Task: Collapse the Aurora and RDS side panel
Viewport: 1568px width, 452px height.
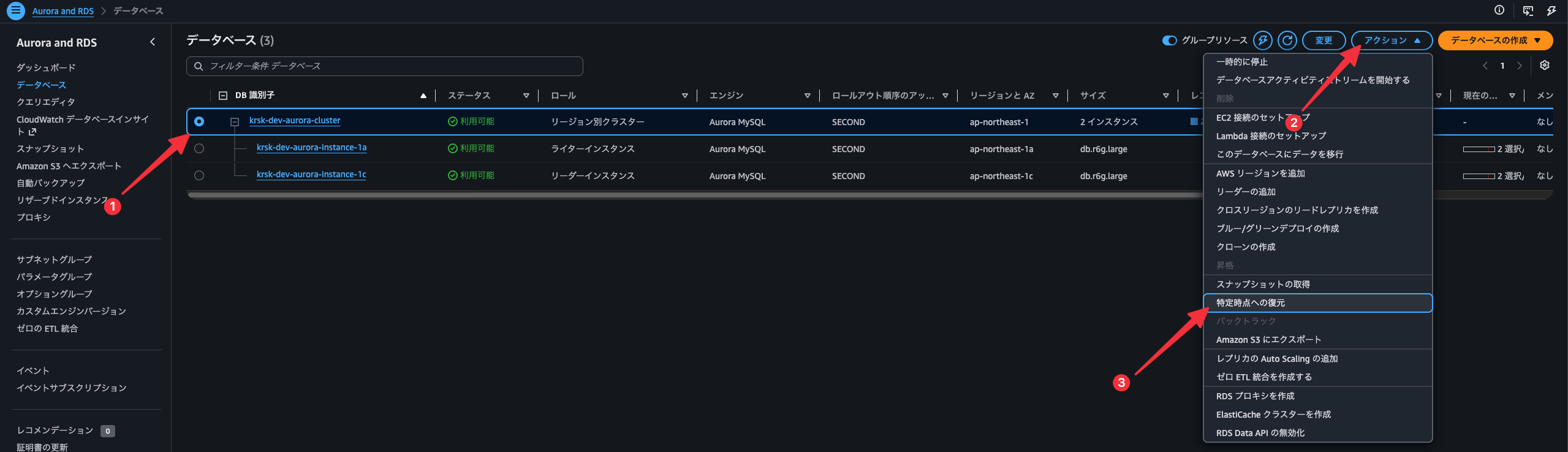Action: (153, 42)
